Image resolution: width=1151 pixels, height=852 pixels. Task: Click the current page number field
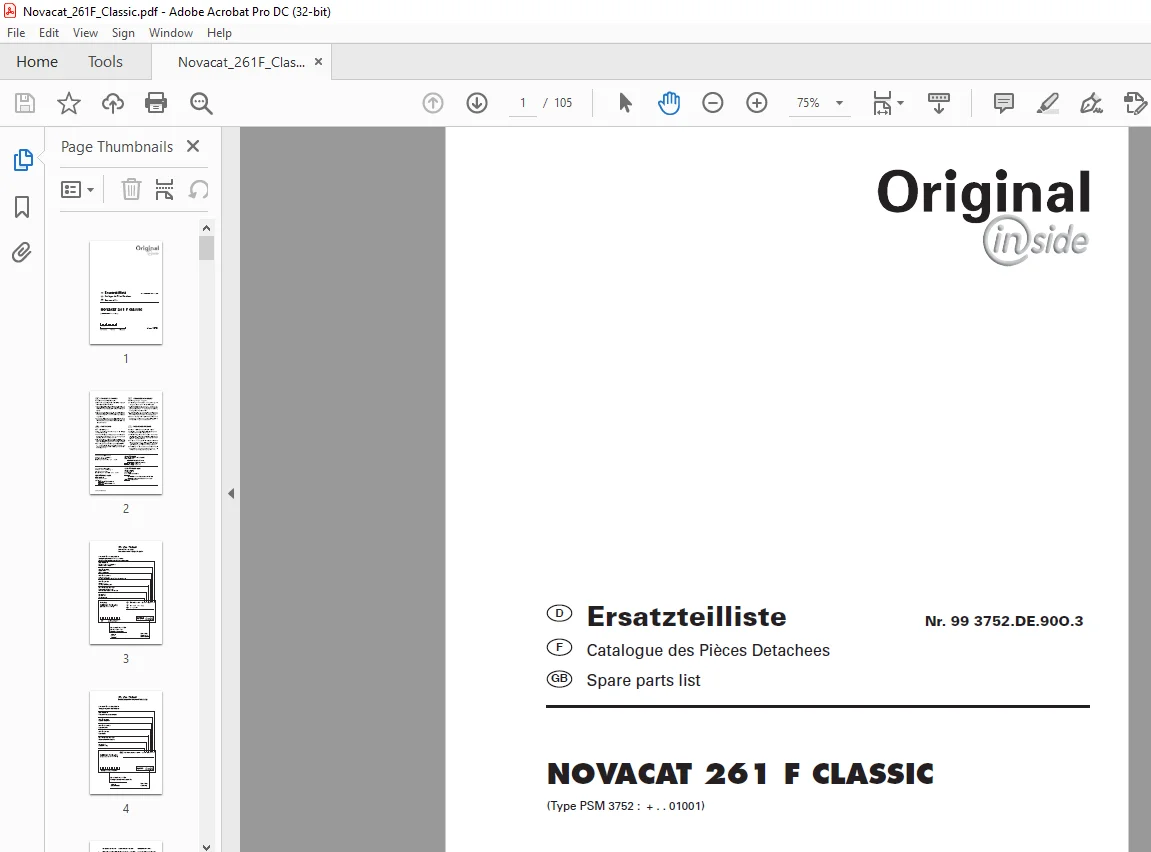point(523,103)
